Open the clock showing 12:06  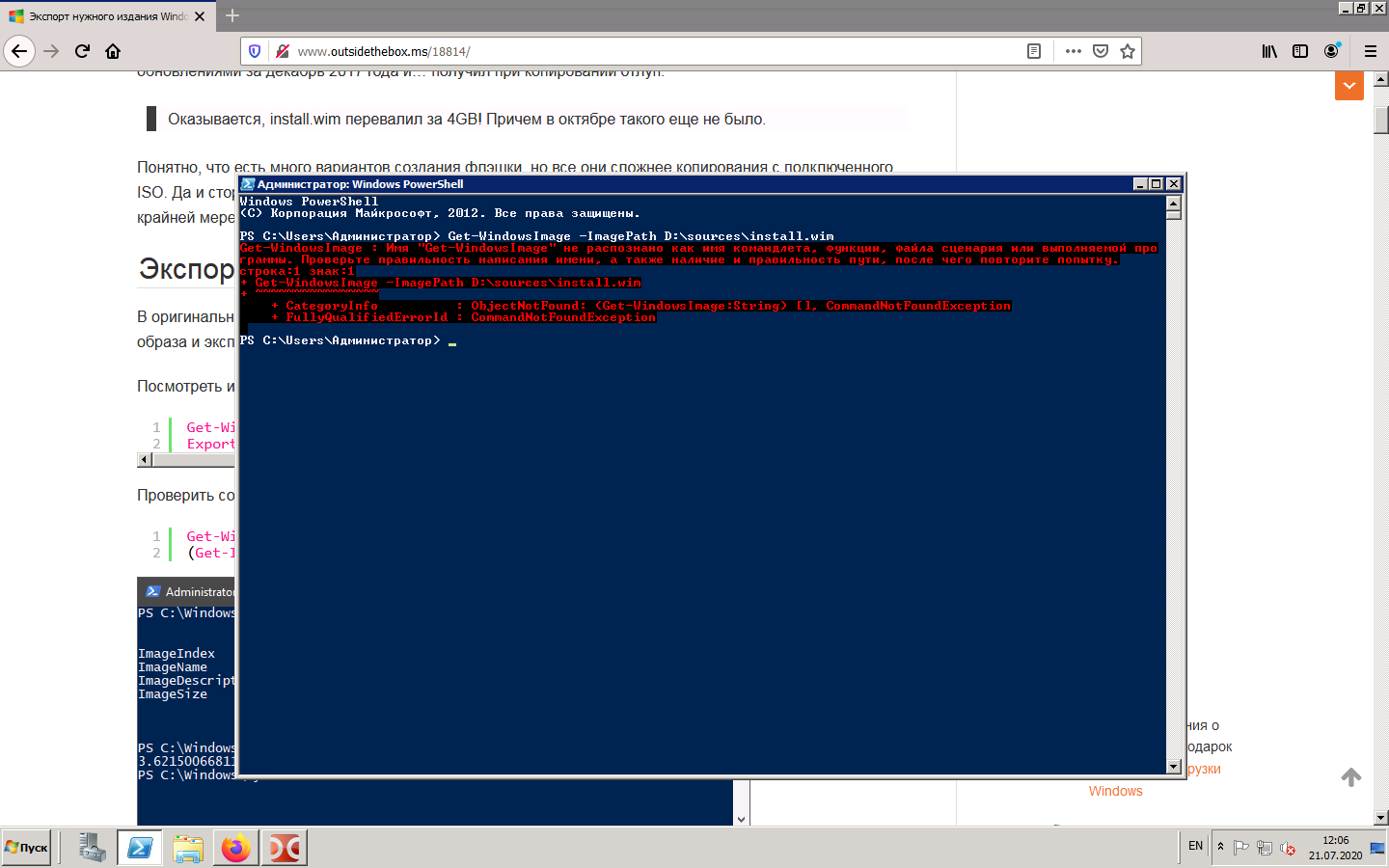(1336, 848)
